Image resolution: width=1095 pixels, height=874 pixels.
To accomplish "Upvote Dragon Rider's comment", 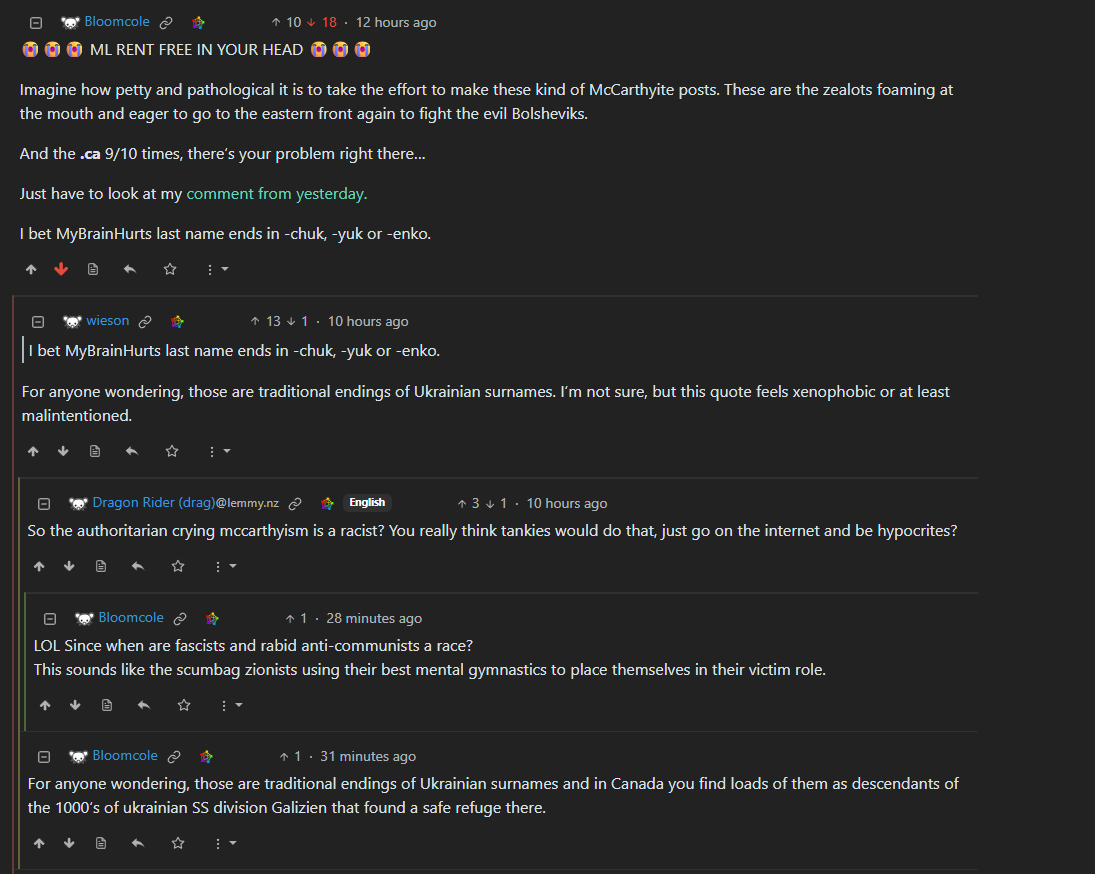I will pos(39,566).
